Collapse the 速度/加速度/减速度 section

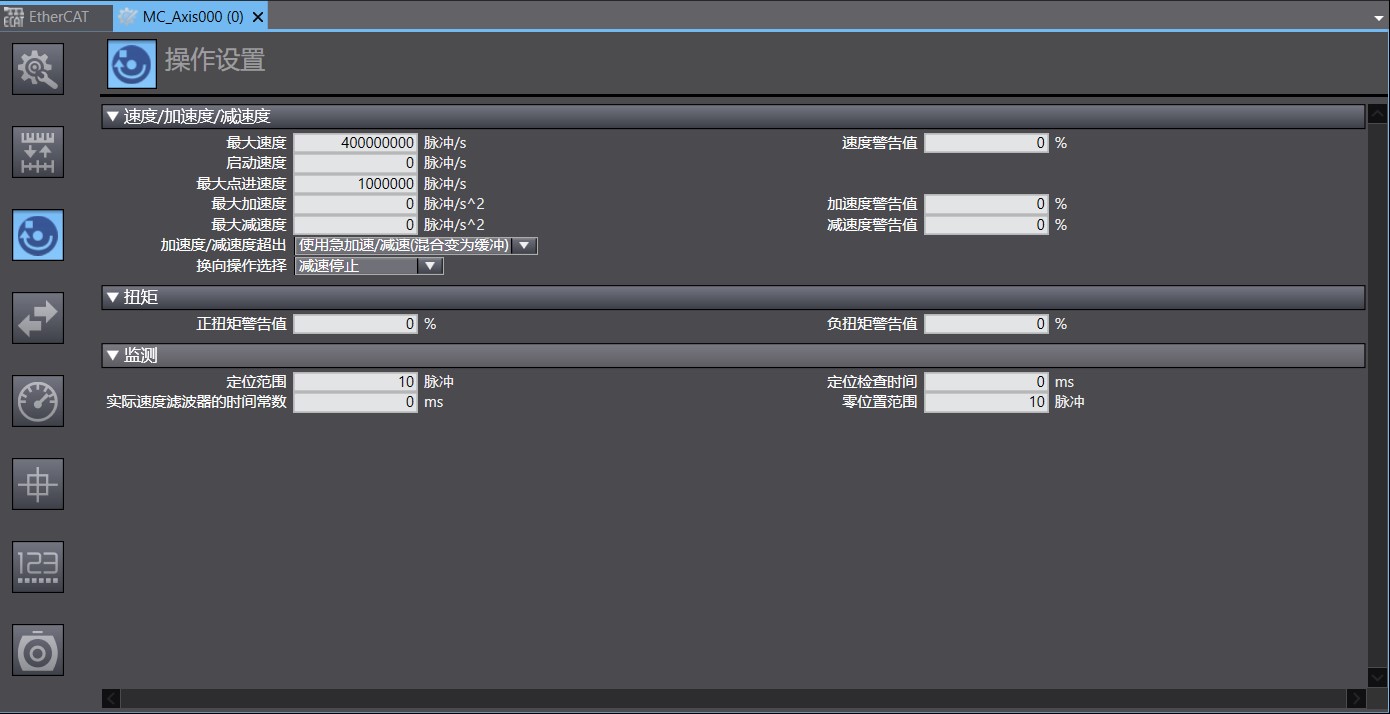tap(112, 116)
